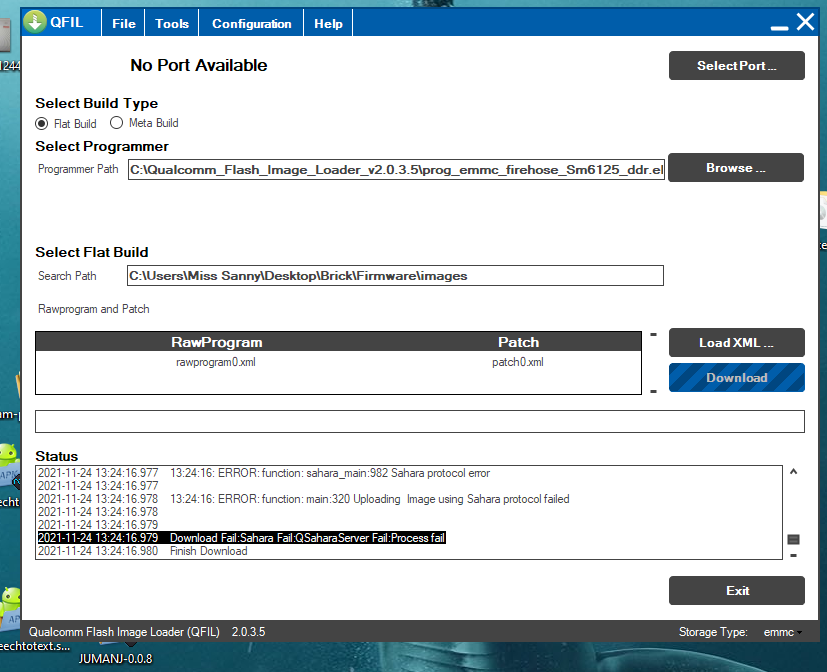The width and height of the screenshot is (827, 672).
Task: Minimize the QFIL window
Action: pos(779,27)
